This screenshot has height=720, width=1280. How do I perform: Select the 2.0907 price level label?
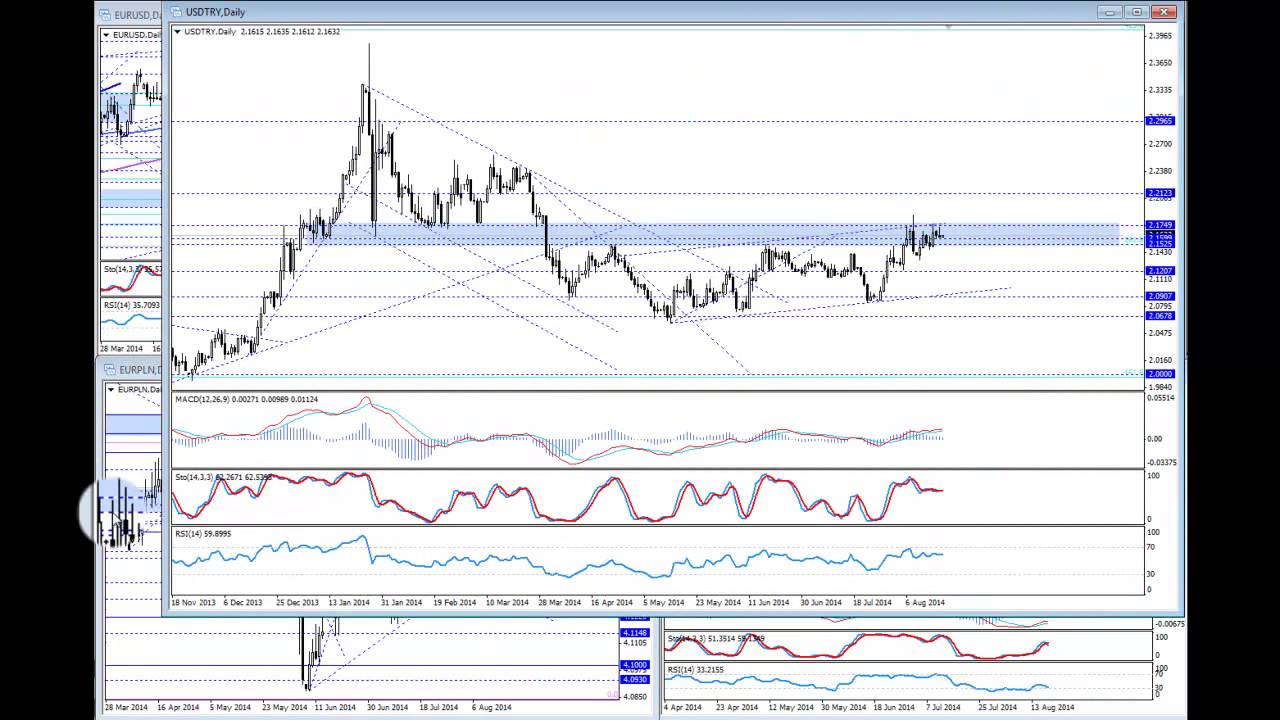click(1160, 296)
